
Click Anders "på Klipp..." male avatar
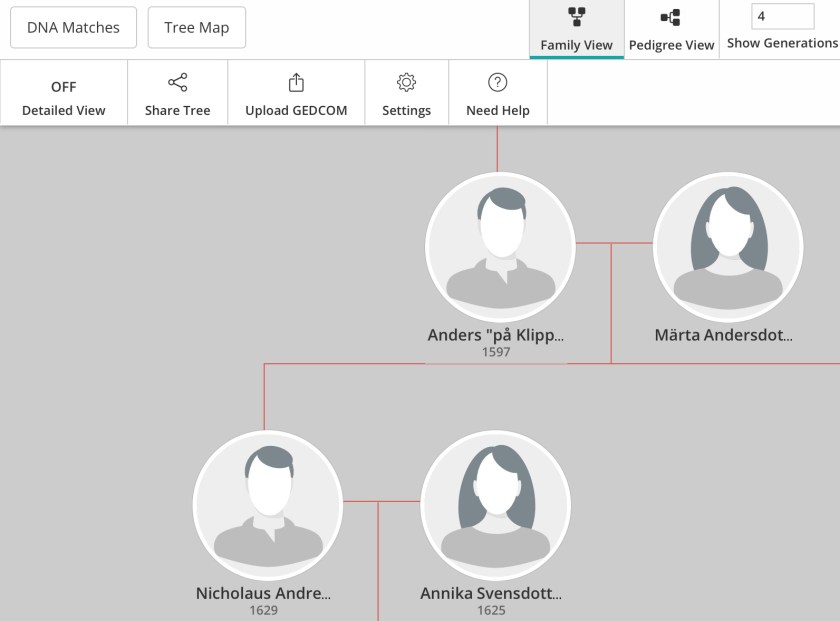pos(500,246)
